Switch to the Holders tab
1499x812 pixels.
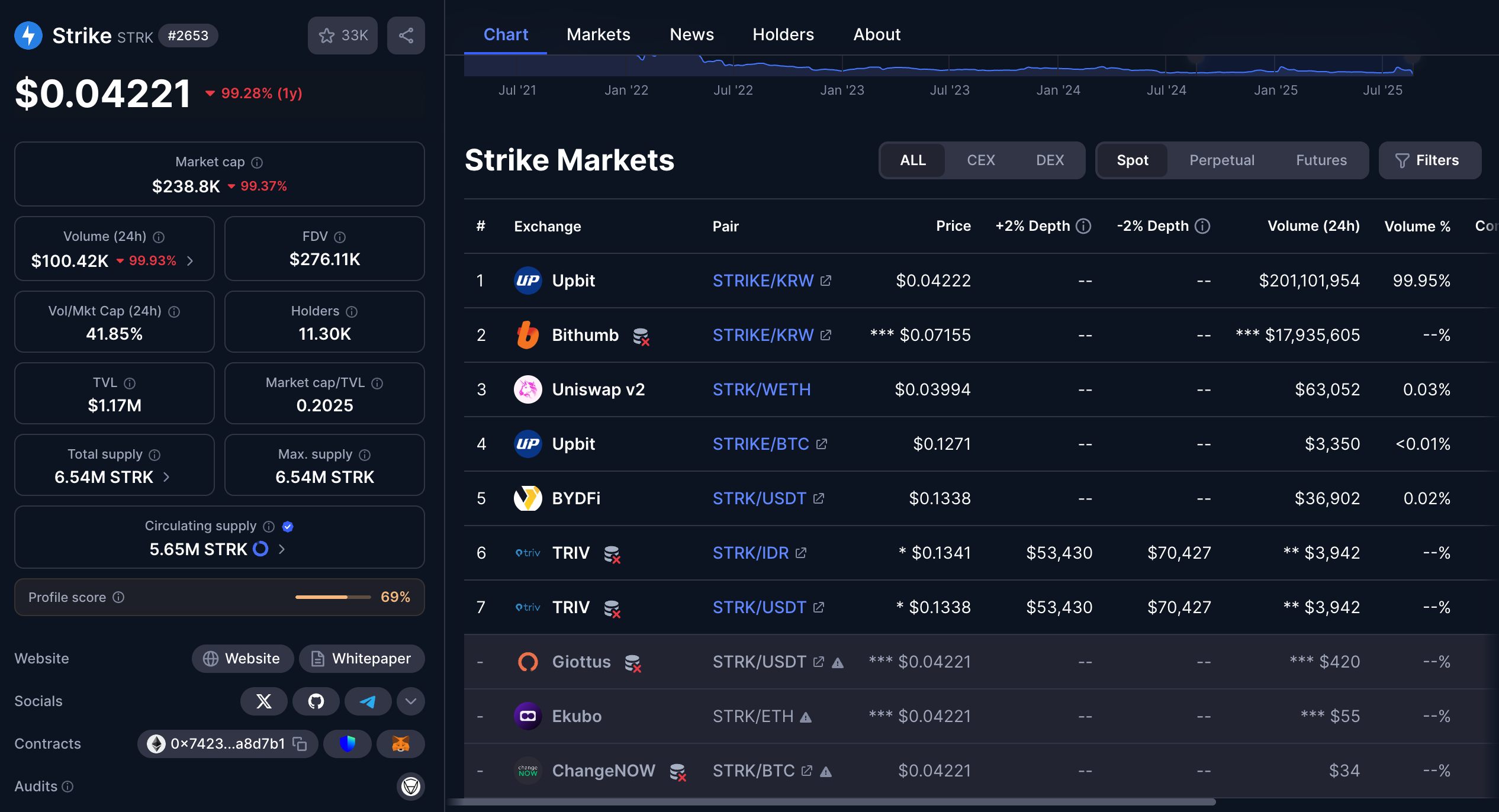point(783,34)
